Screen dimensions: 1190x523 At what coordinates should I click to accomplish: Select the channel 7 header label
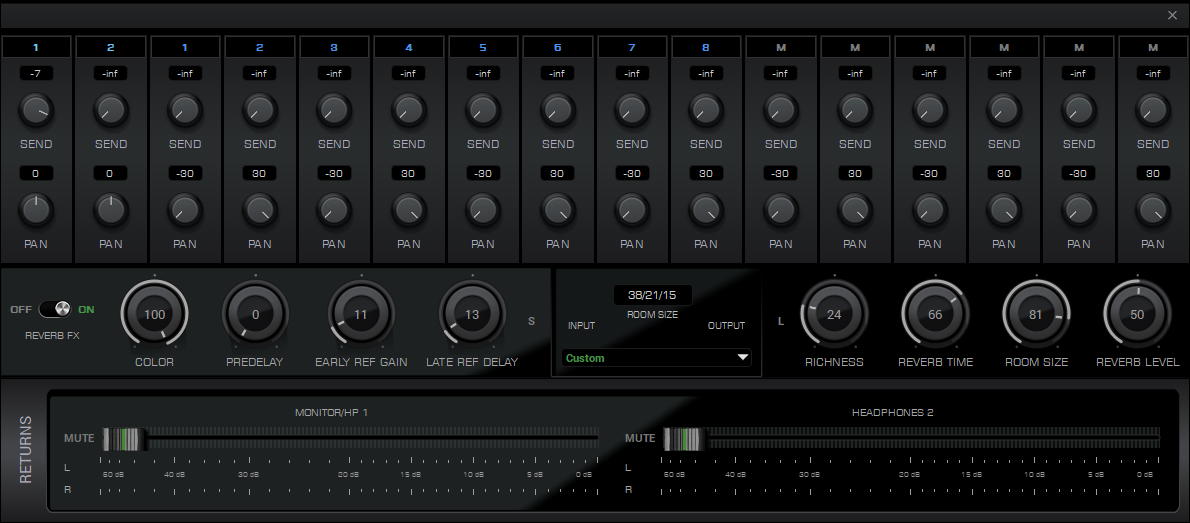pyautogui.click(x=631, y=47)
